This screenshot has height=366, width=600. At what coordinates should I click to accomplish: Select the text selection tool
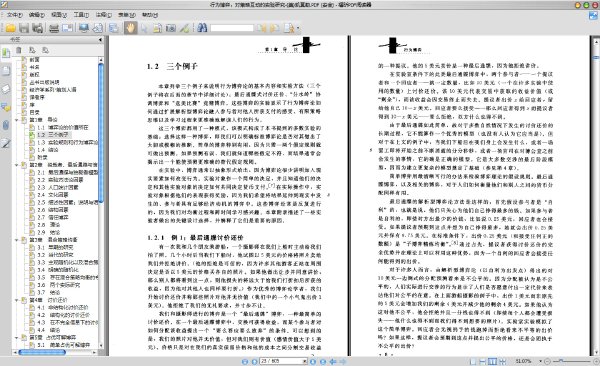[157, 28]
